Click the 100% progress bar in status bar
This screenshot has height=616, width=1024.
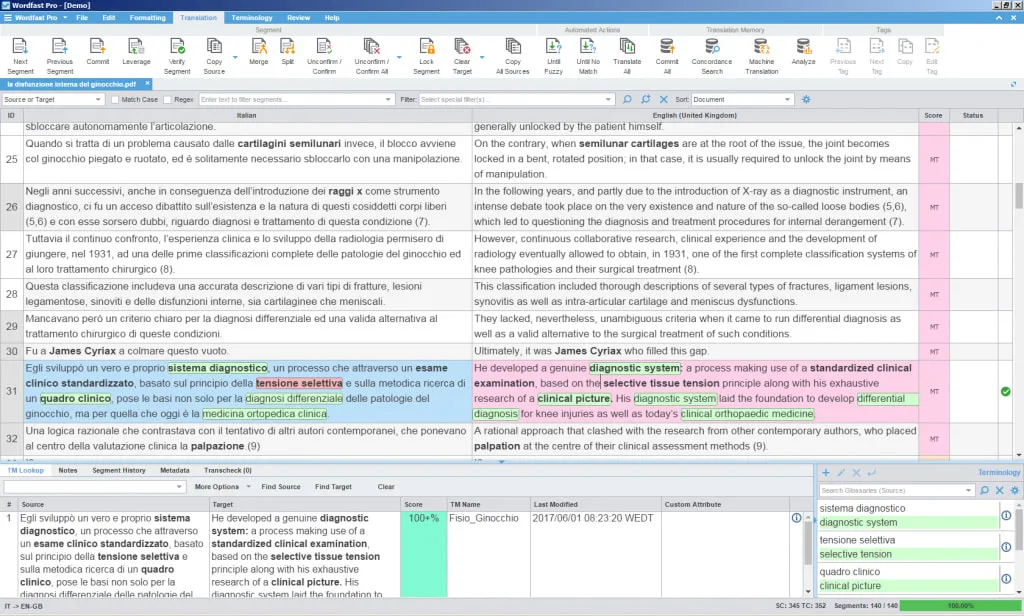[x=961, y=606]
